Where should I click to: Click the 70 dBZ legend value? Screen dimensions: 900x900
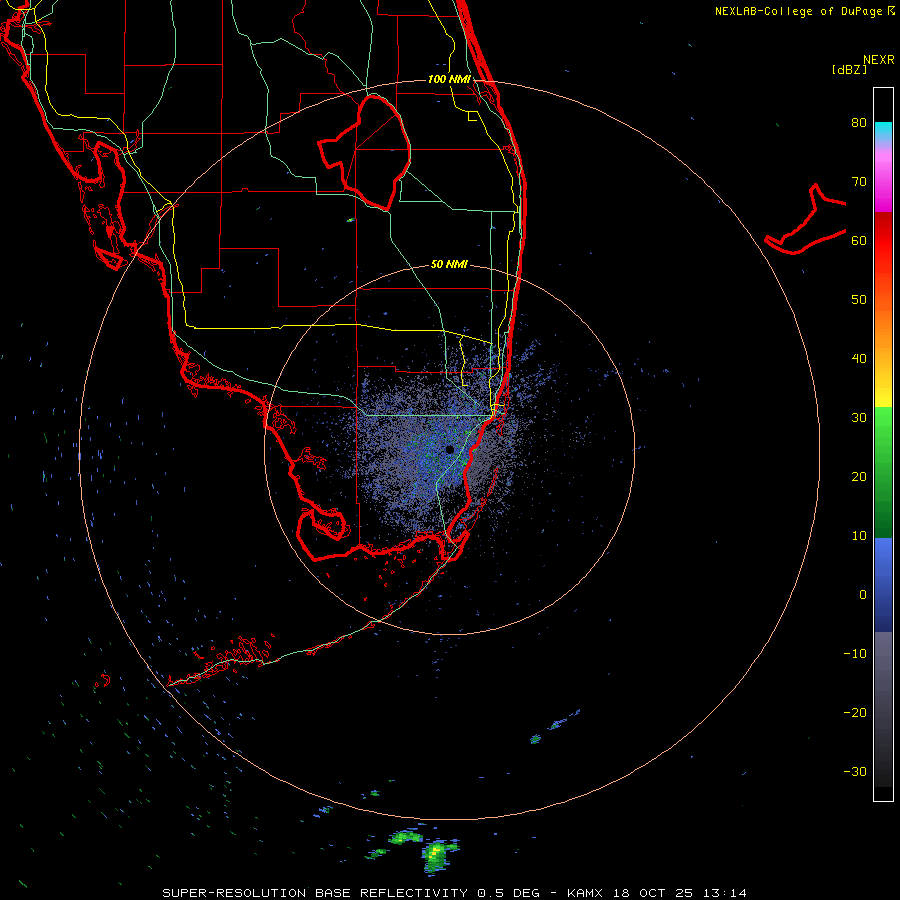tap(859, 182)
